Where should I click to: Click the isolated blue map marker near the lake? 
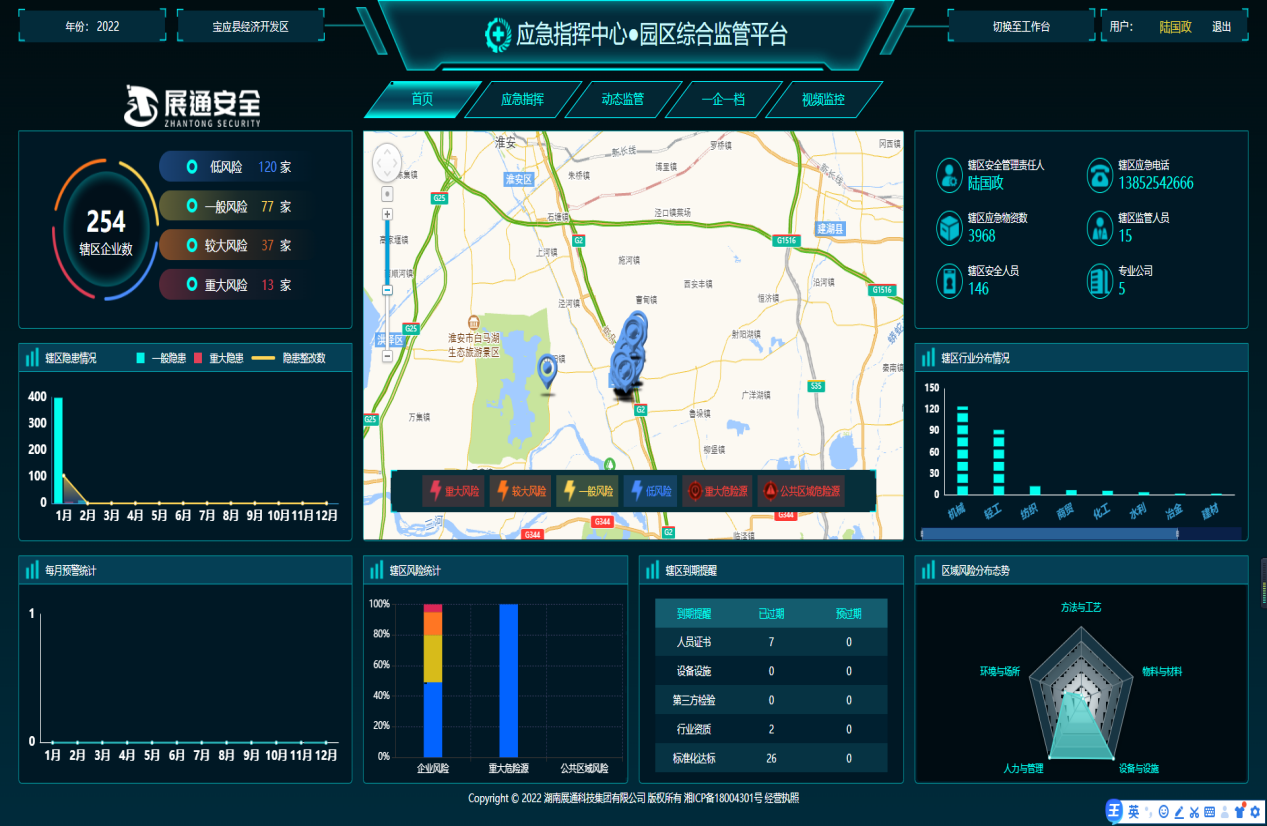pyautogui.click(x=547, y=371)
